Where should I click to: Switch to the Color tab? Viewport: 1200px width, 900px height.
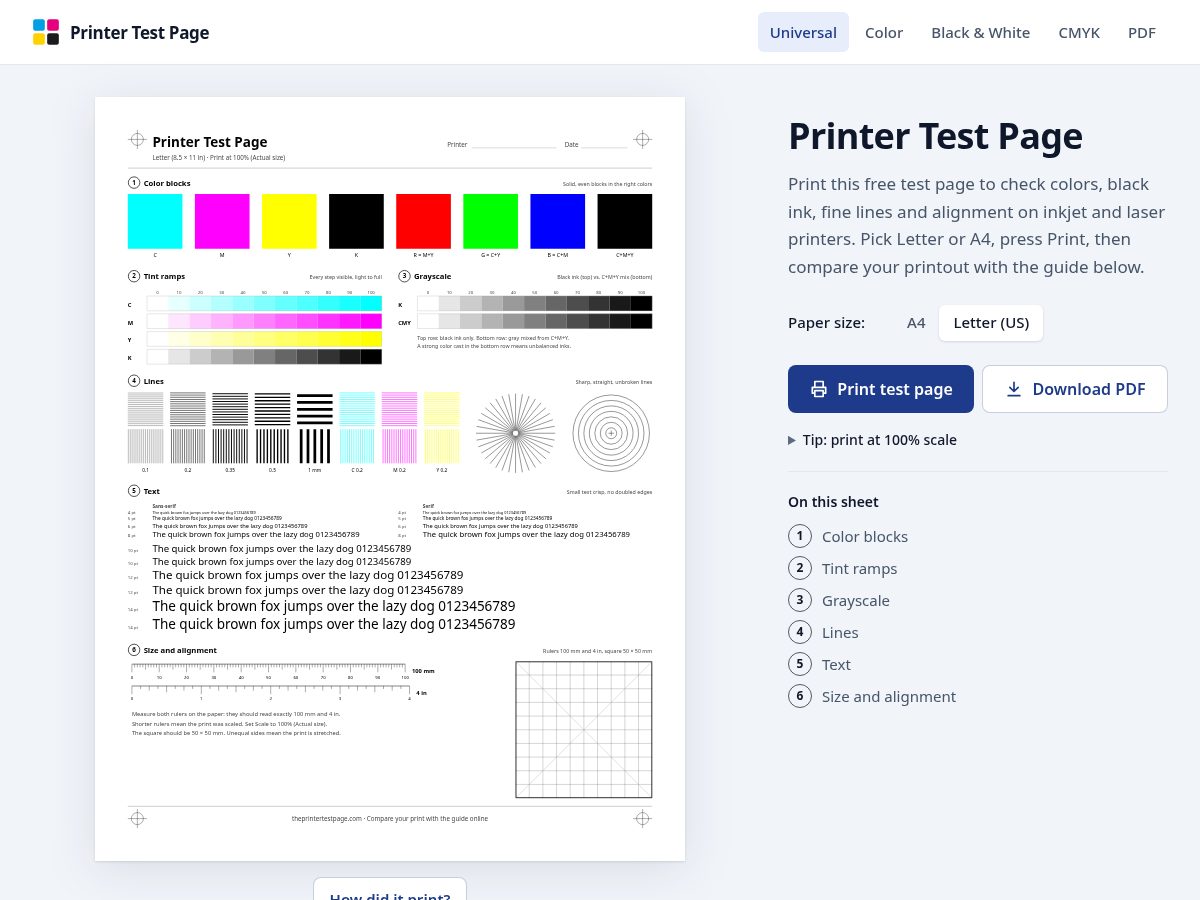[x=884, y=32]
